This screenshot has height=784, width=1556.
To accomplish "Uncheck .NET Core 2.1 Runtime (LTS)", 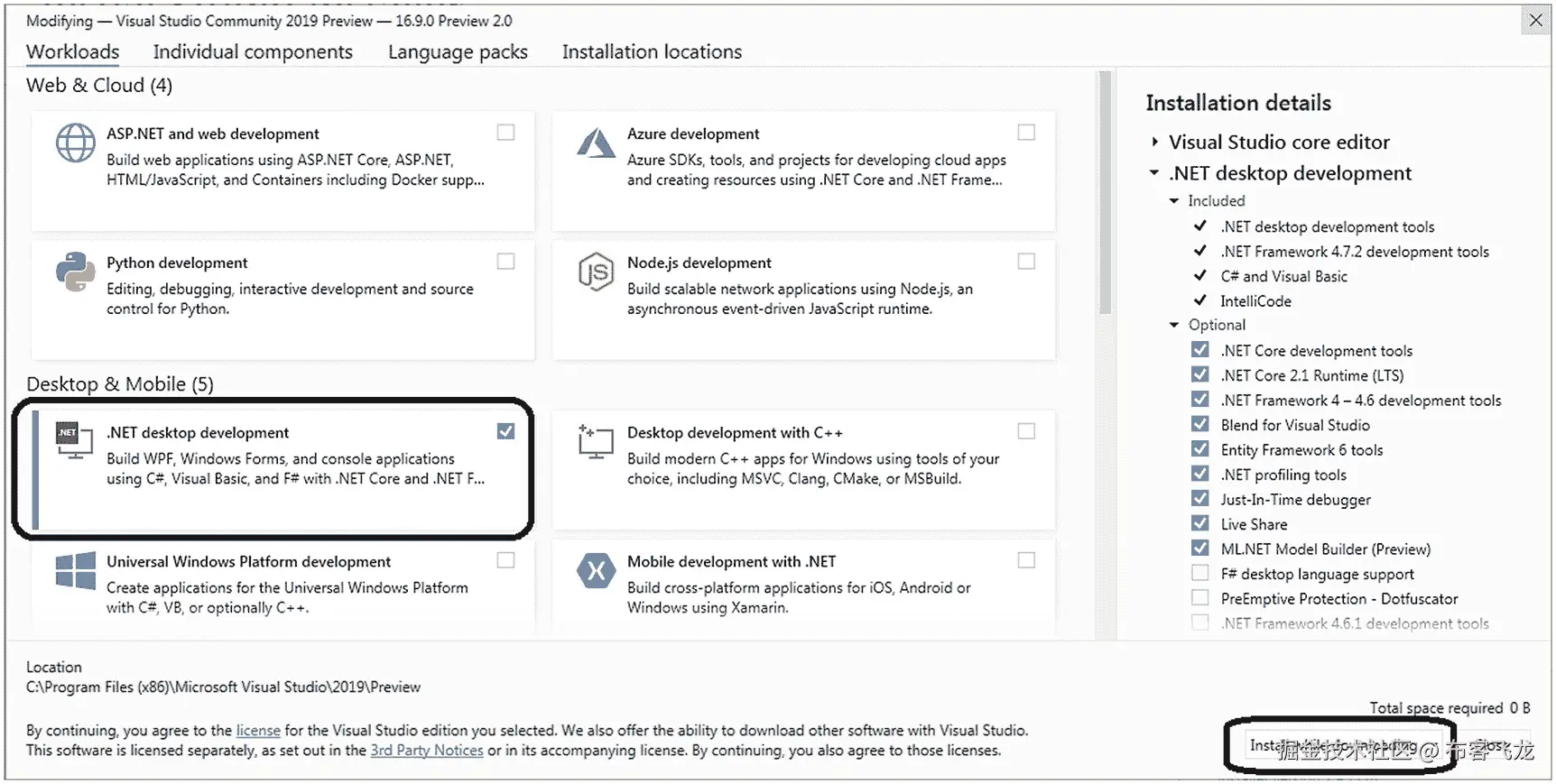I will 1200,374.
